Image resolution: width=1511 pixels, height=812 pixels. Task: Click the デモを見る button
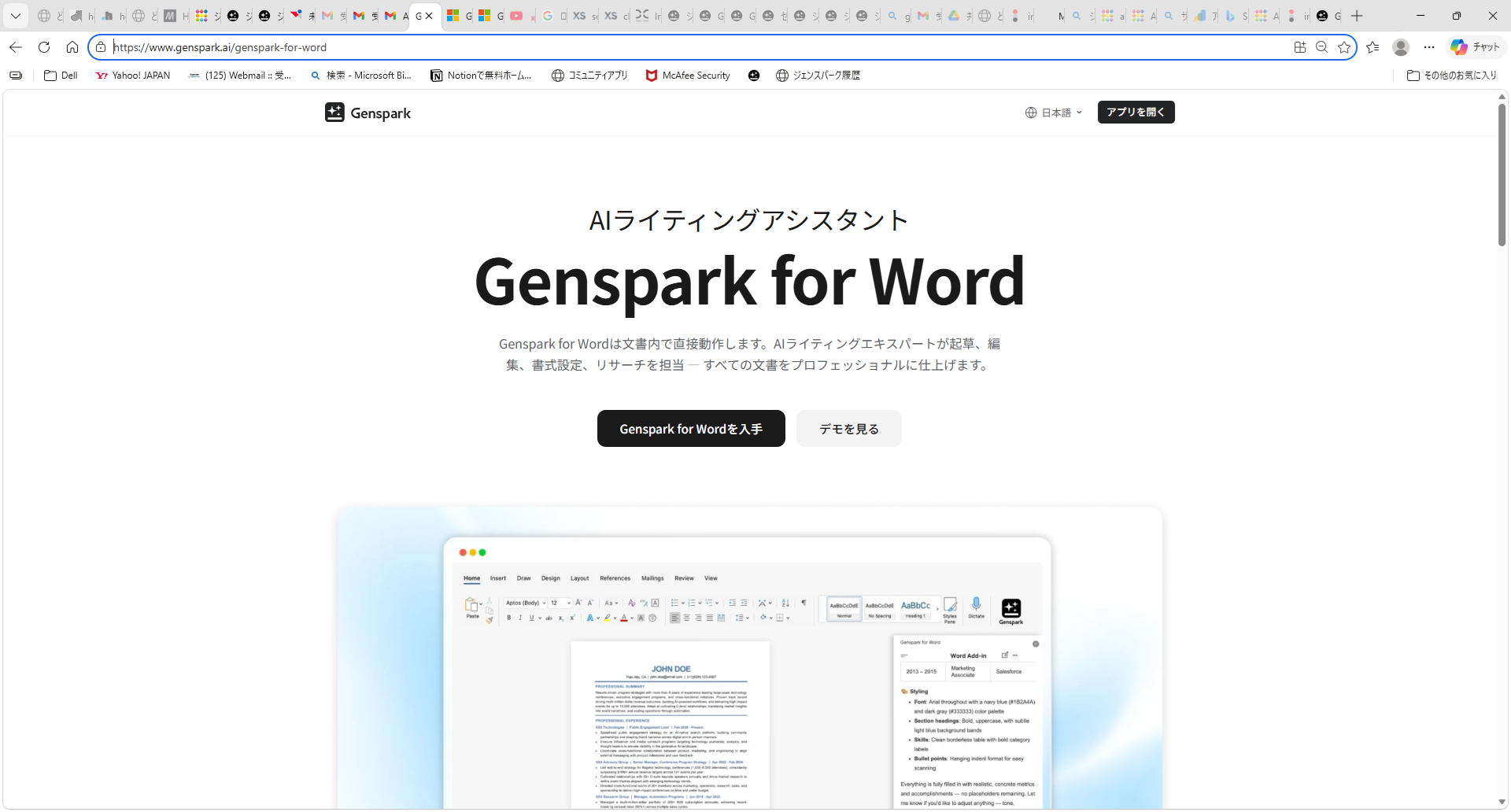tap(848, 429)
